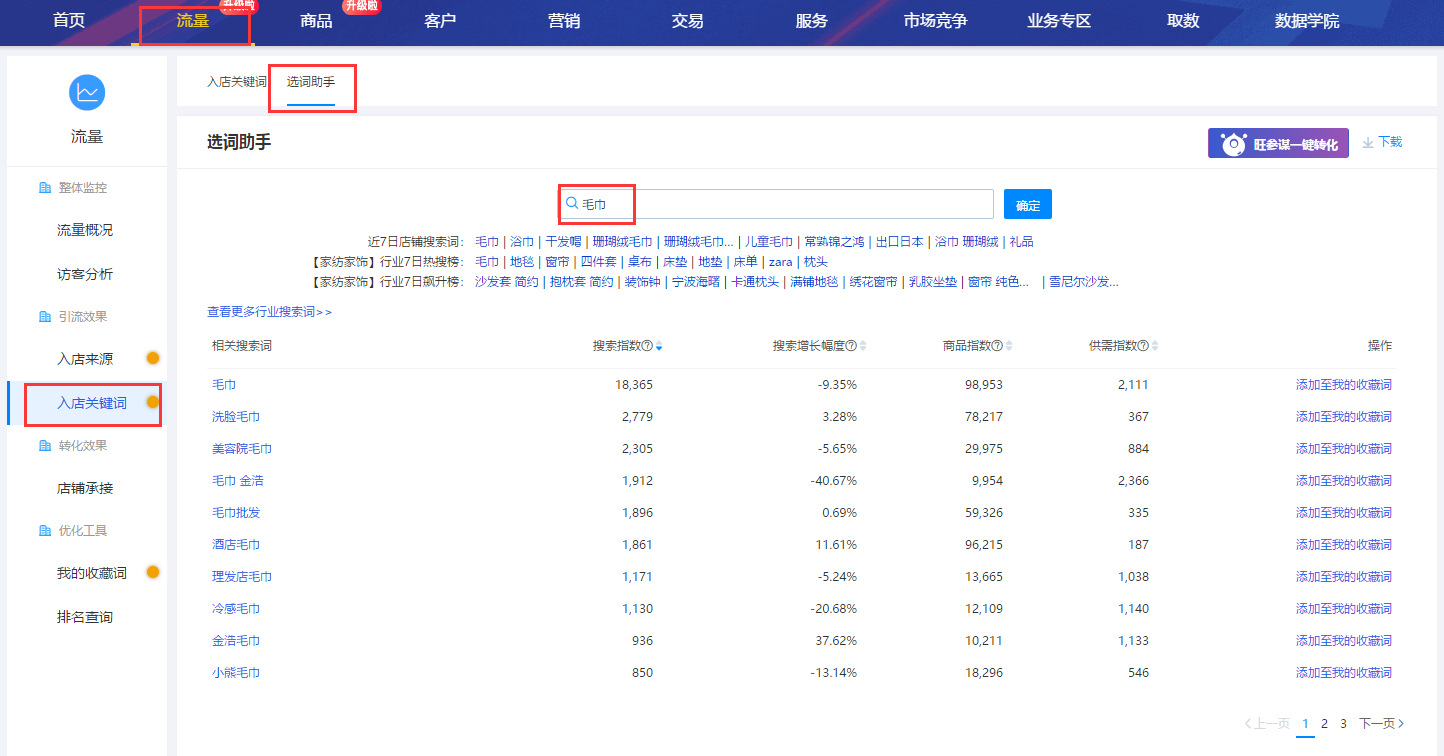Select 我的收藏词 in the sidebar
Image resolution: width=1444 pixels, height=756 pixels.
[92, 573]
